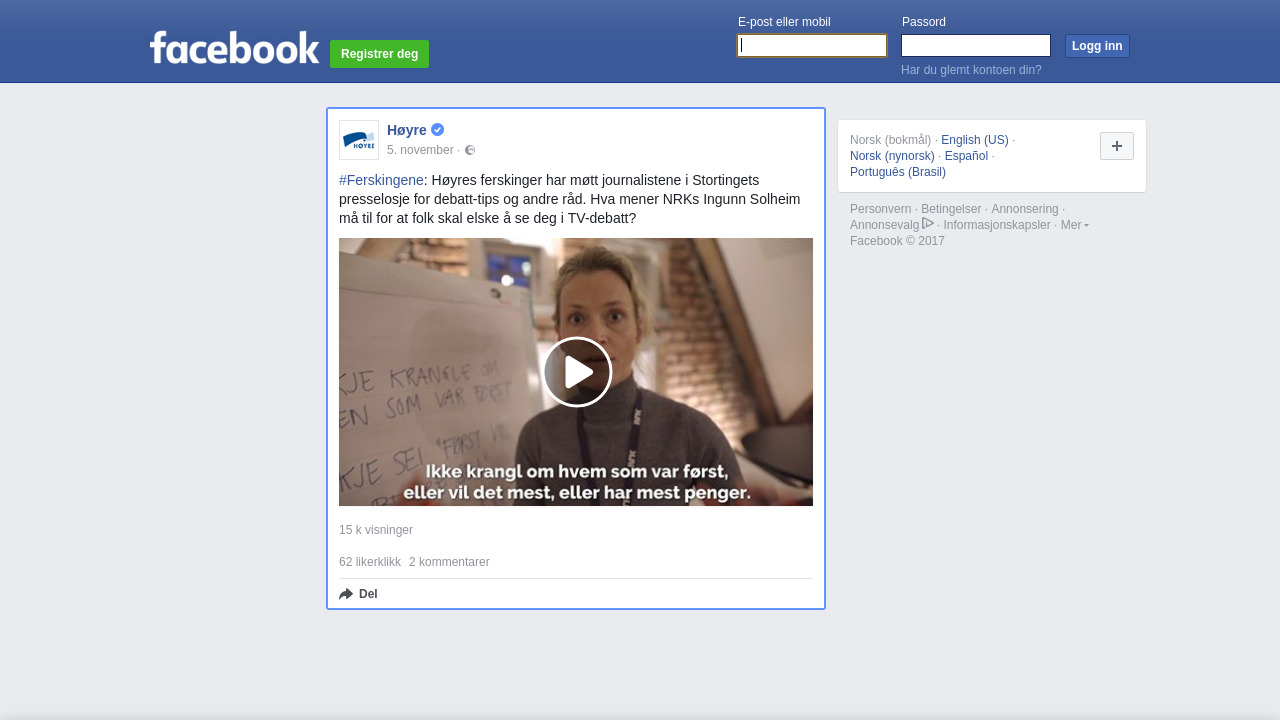The image size is (1280, 720).
Task: Open the 2 kommentarer link
Action: click(x=449, y=562)
